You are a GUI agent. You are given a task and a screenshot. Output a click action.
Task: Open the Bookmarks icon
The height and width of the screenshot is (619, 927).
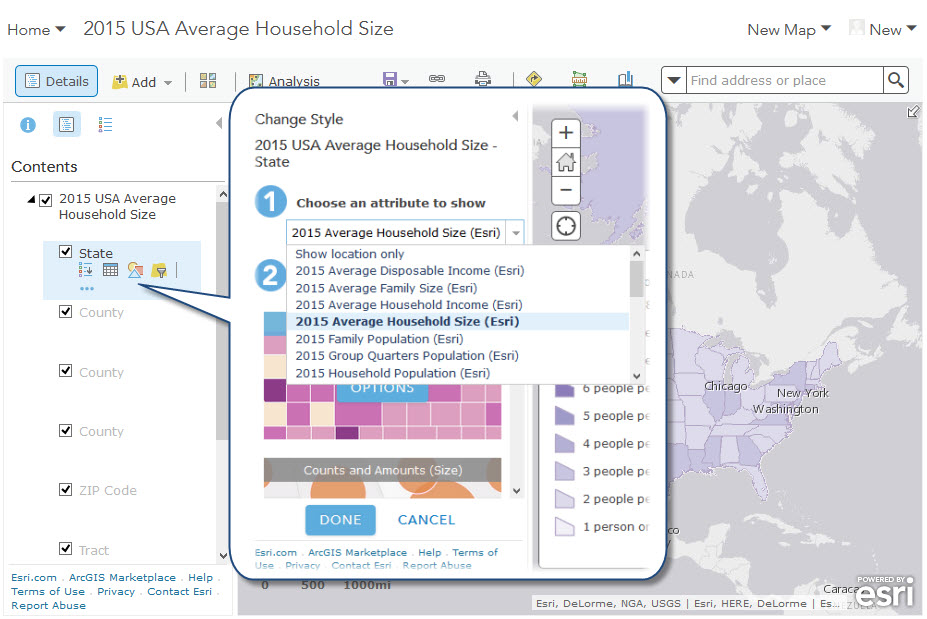pyautogui.click(x=625, y=79)
